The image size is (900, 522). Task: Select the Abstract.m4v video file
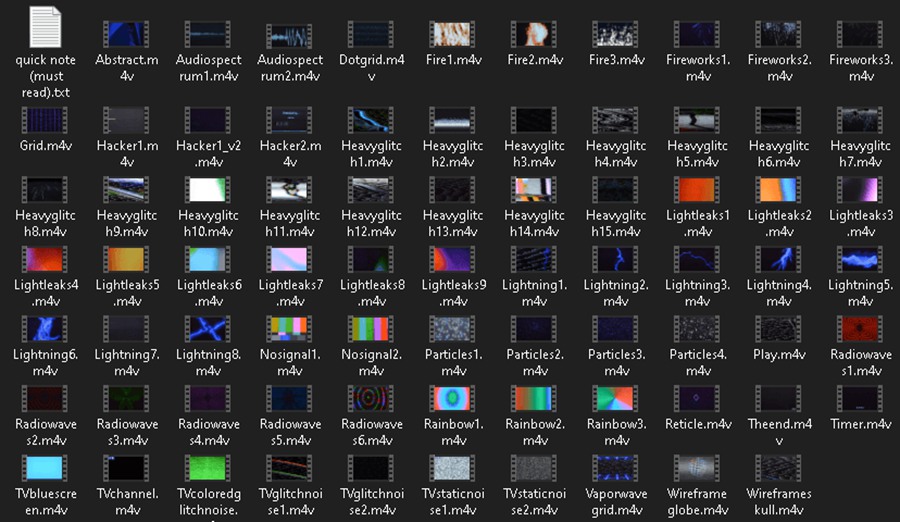coord(127,35)
